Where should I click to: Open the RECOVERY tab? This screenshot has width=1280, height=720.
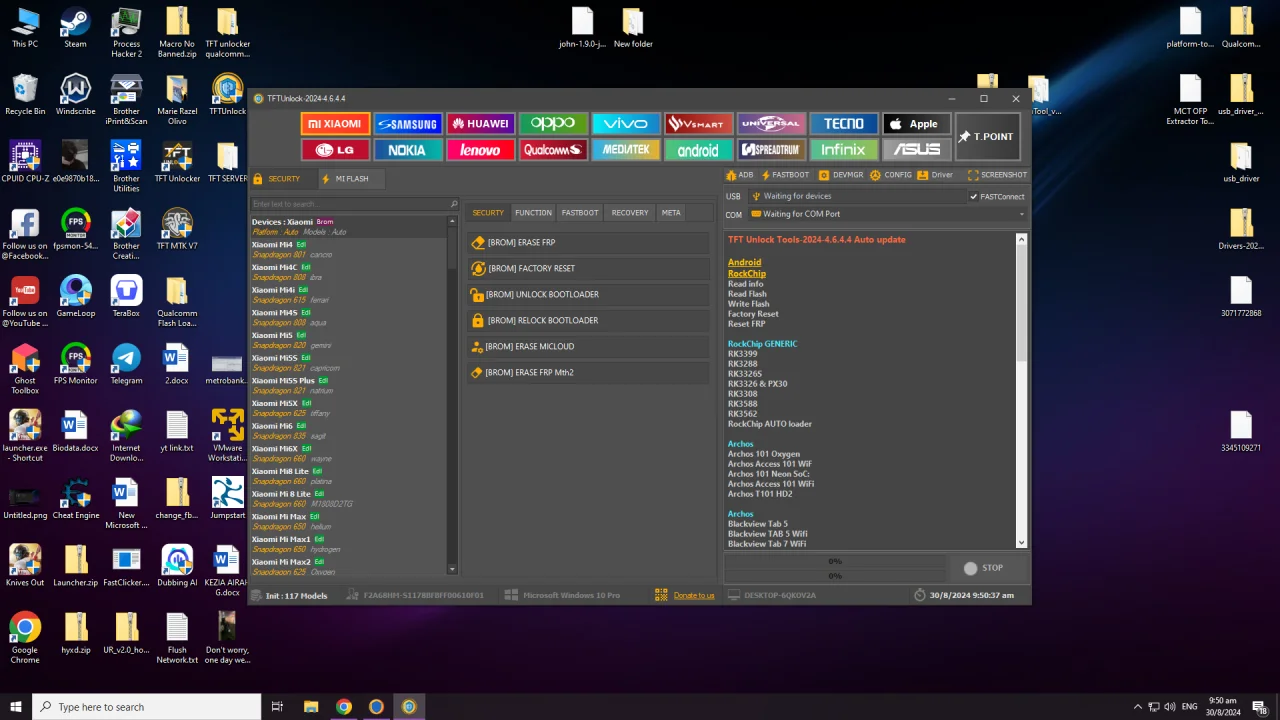[630, 213]
